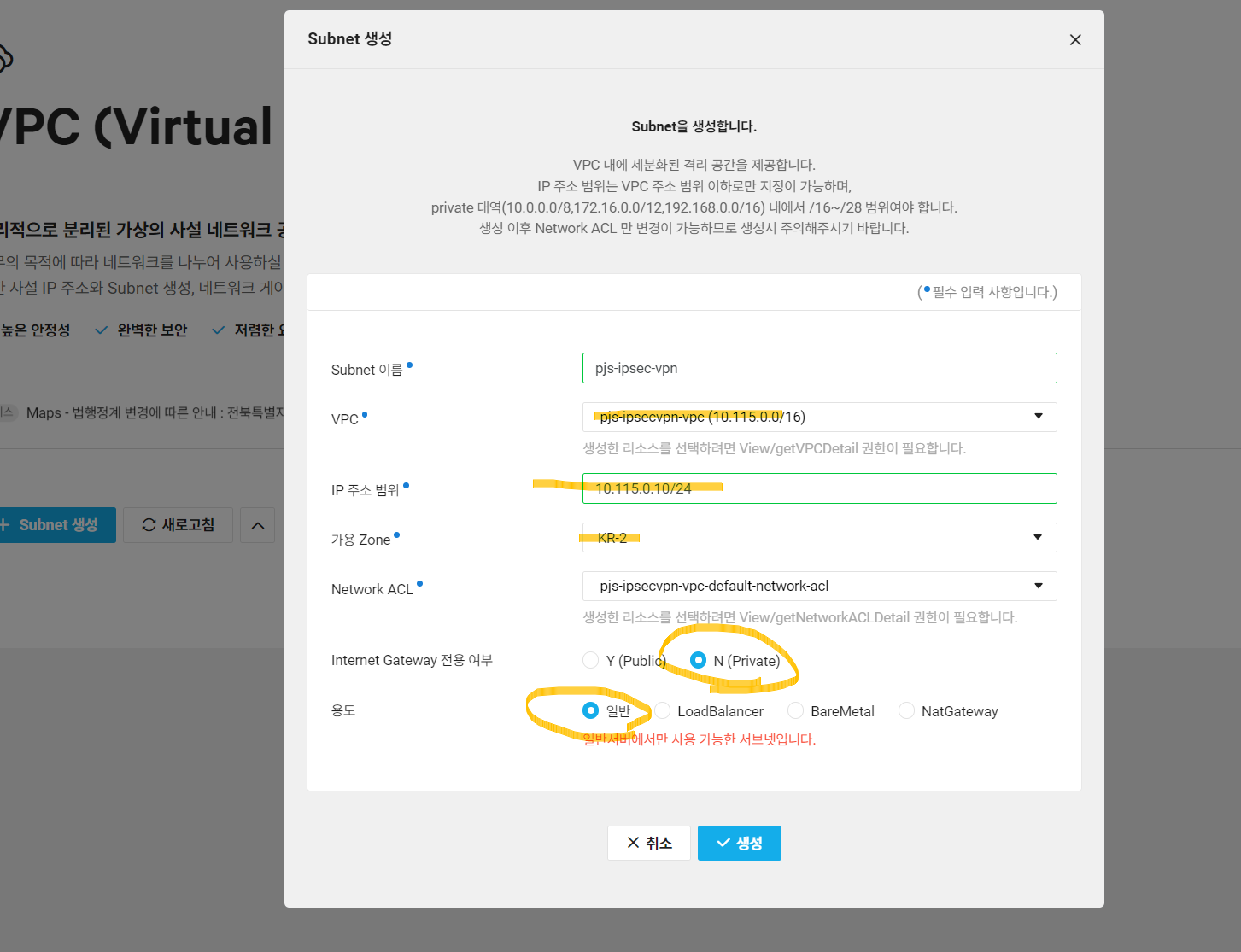Click the 필수 입력 사항입니다 note

pyautogui.click(x=987, y=292)
